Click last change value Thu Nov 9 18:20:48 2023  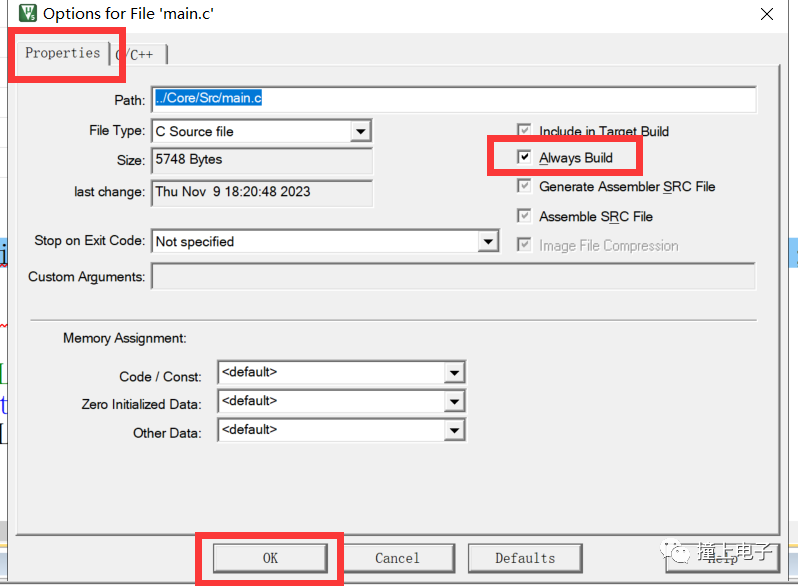pos(262,192)
